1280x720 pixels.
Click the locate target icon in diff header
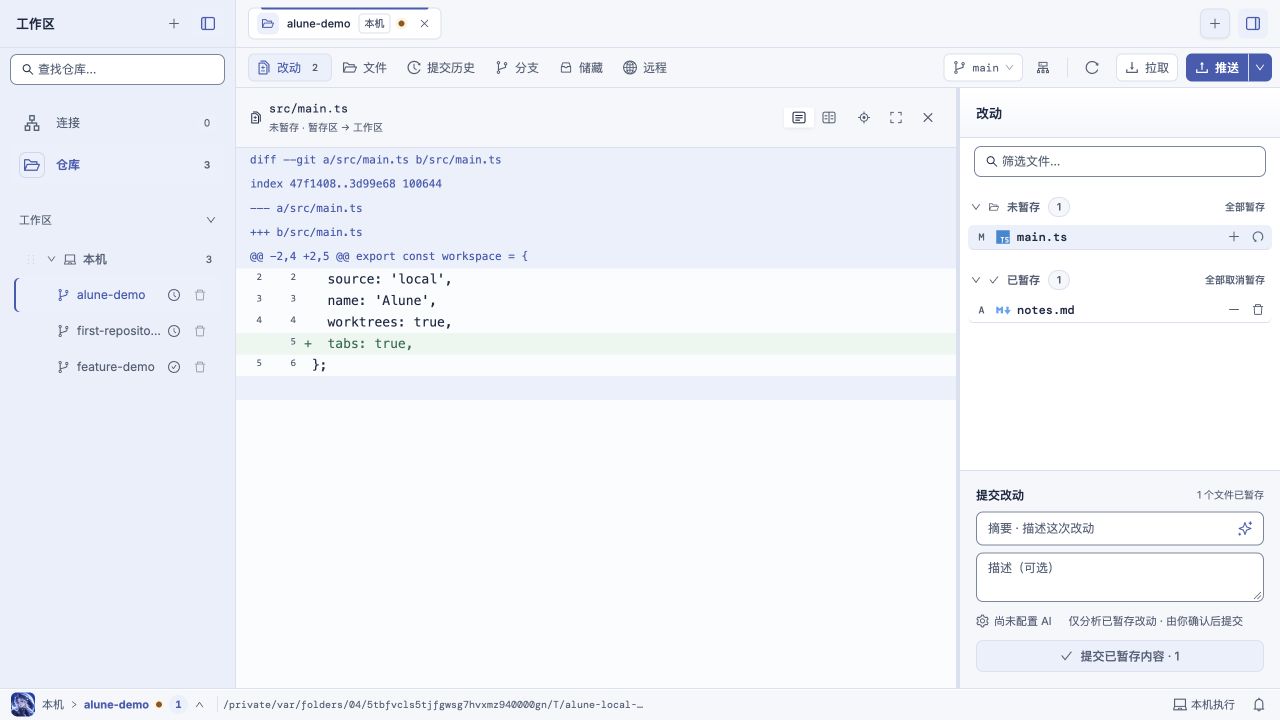(864, 118)
